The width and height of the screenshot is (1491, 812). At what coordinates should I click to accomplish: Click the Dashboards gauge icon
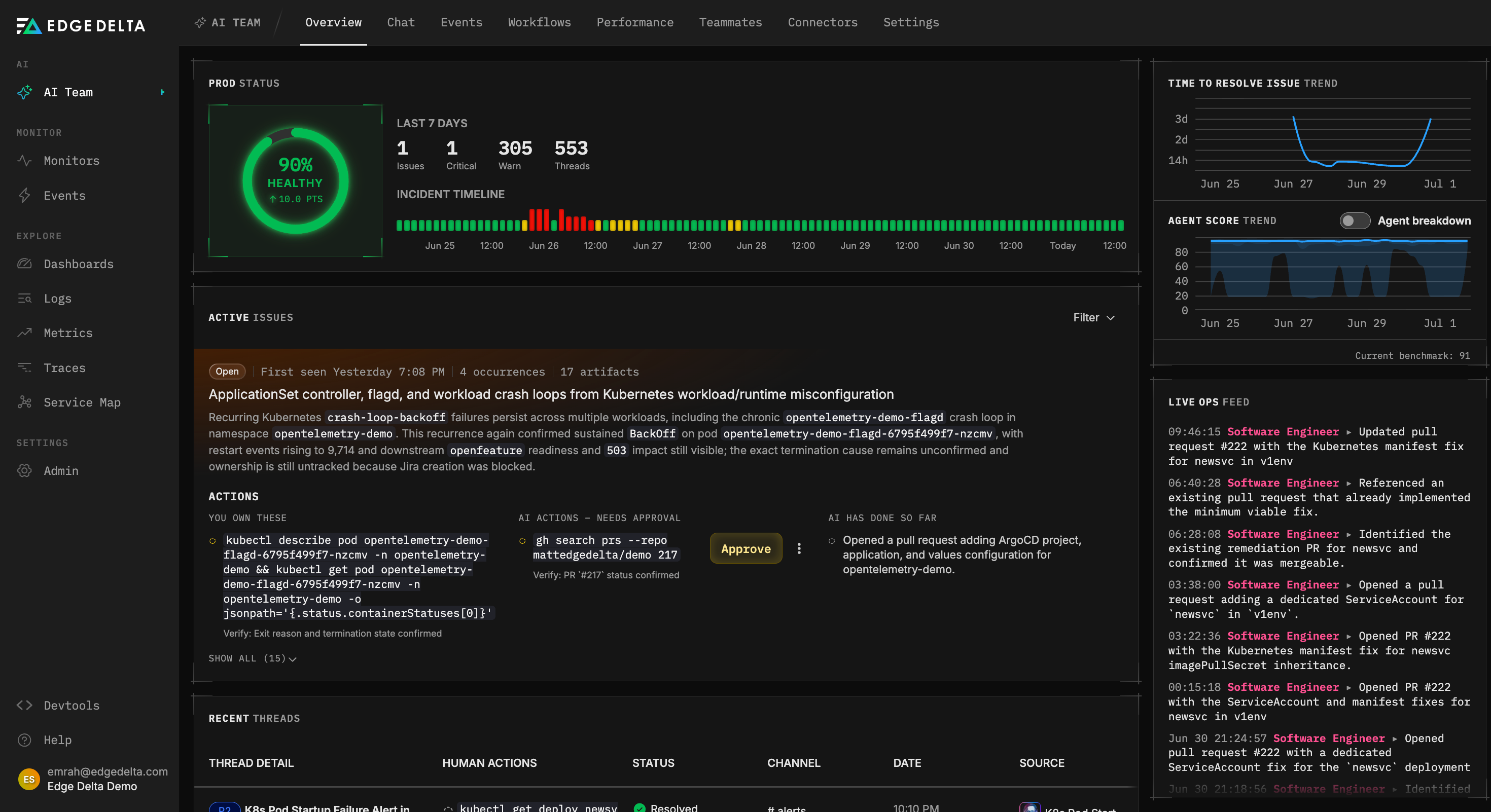point(24,264)
